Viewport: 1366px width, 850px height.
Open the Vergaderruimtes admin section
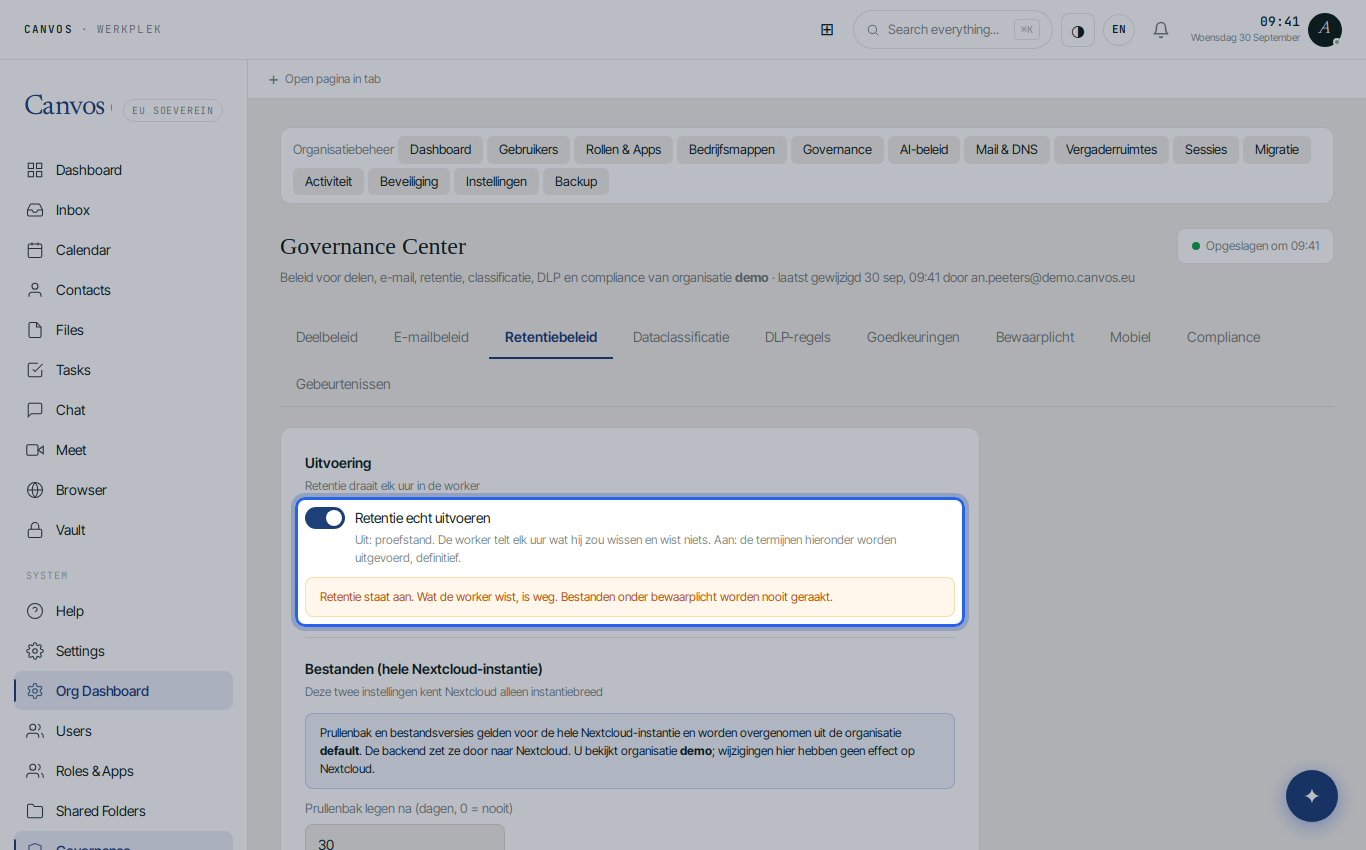click(1111, 150)
